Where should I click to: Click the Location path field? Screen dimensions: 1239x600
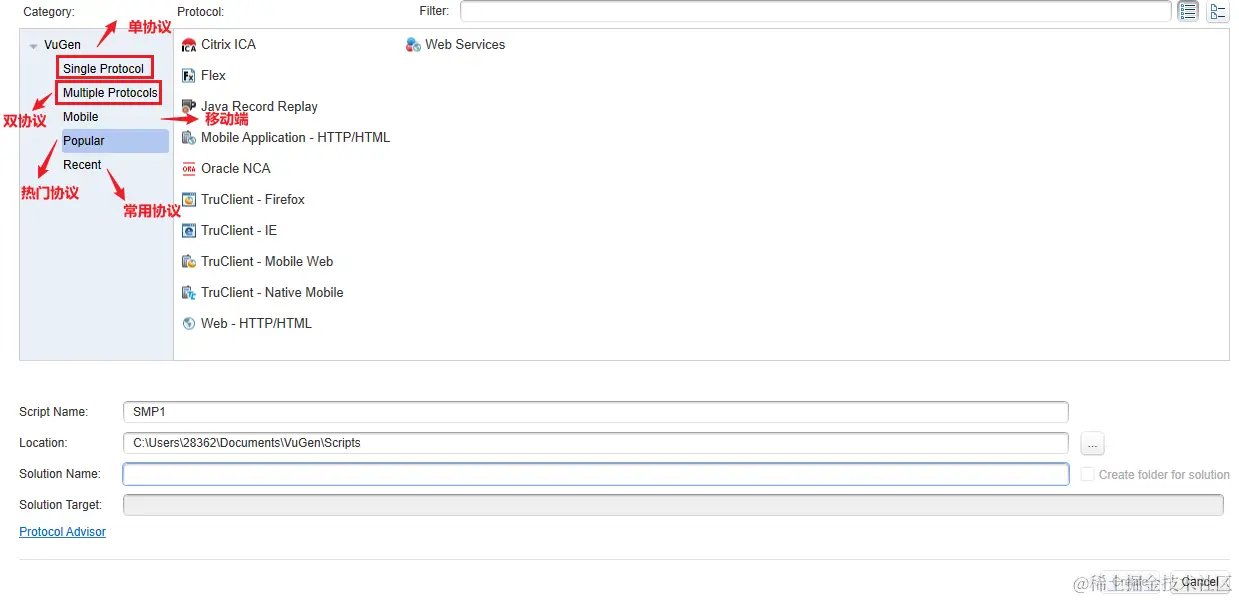click(x=596, y=443)
